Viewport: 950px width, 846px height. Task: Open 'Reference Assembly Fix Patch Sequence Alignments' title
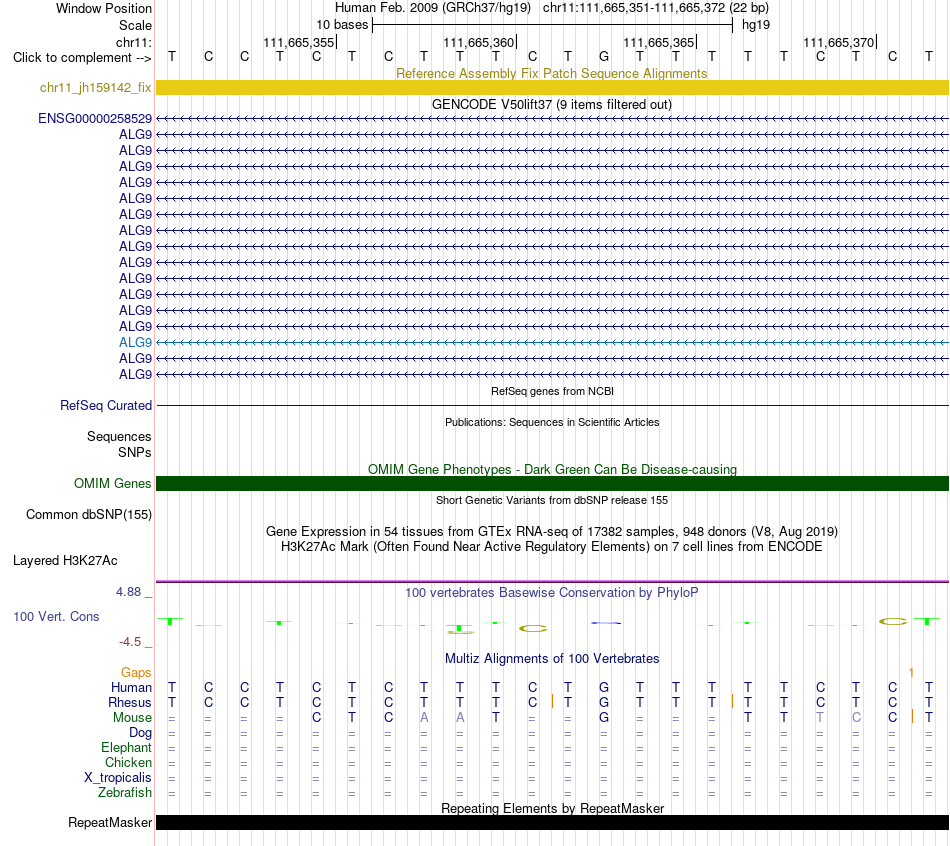tap(551, 73)
